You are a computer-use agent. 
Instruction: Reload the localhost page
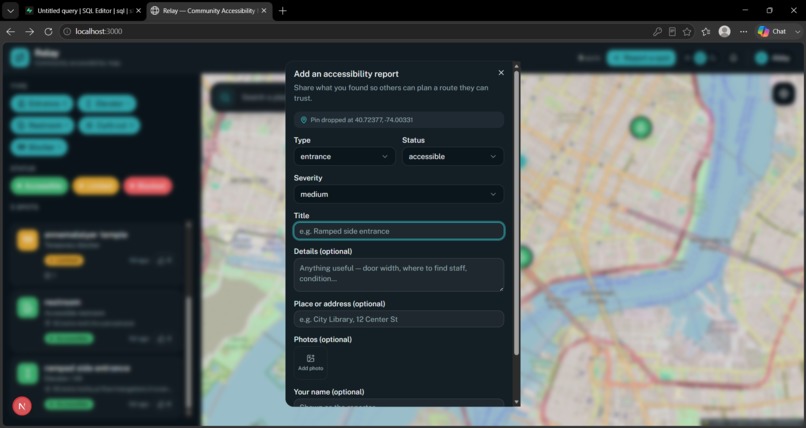(48, 32)
